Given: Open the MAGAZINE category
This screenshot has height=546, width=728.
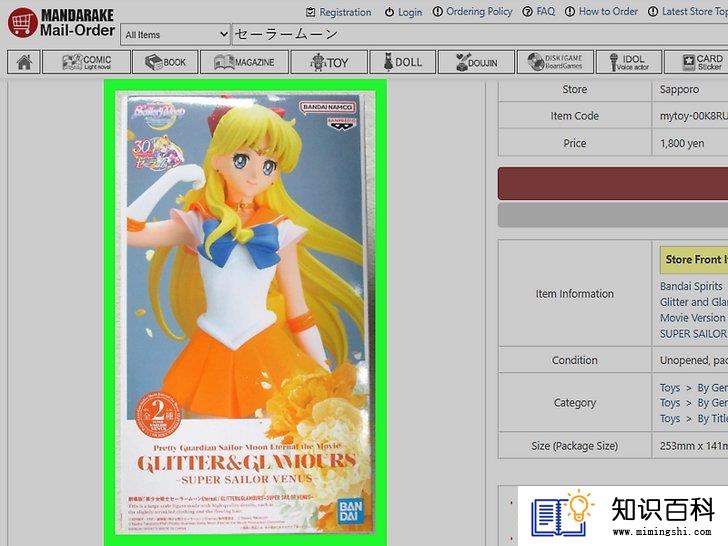Looking at the screenshot, I should (244, 62).
